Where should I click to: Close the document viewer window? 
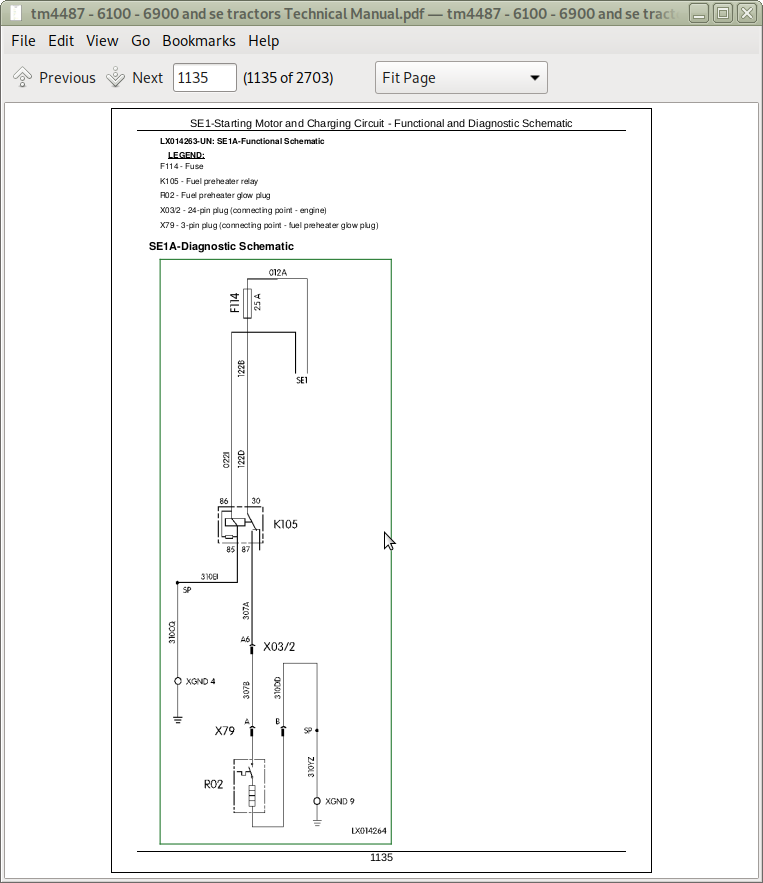(x=747, y=13)
